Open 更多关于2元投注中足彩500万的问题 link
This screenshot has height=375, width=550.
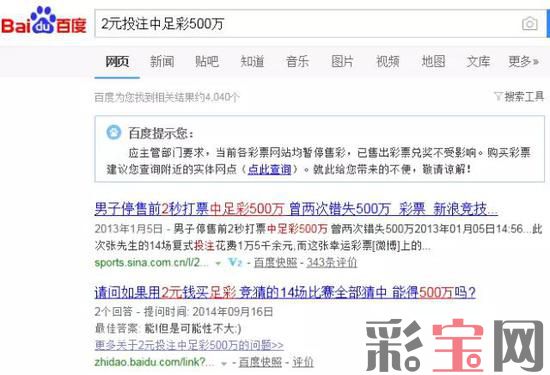pos(189,345)
